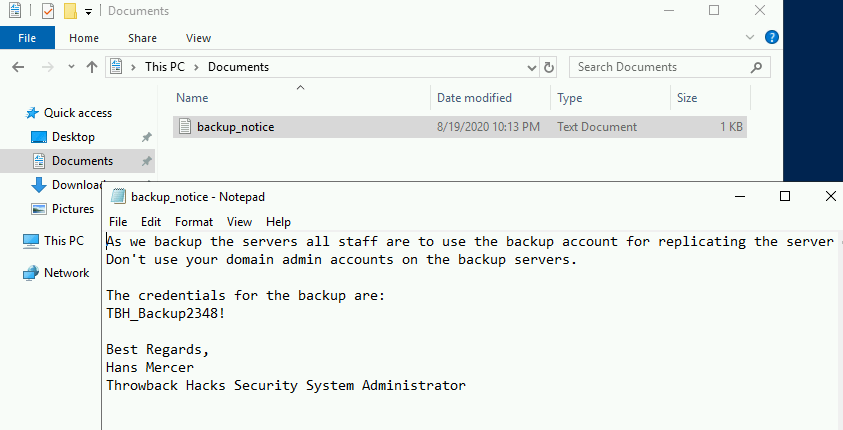Open Notepad's Edit menu
843x430 pixels.
(151, 222)
